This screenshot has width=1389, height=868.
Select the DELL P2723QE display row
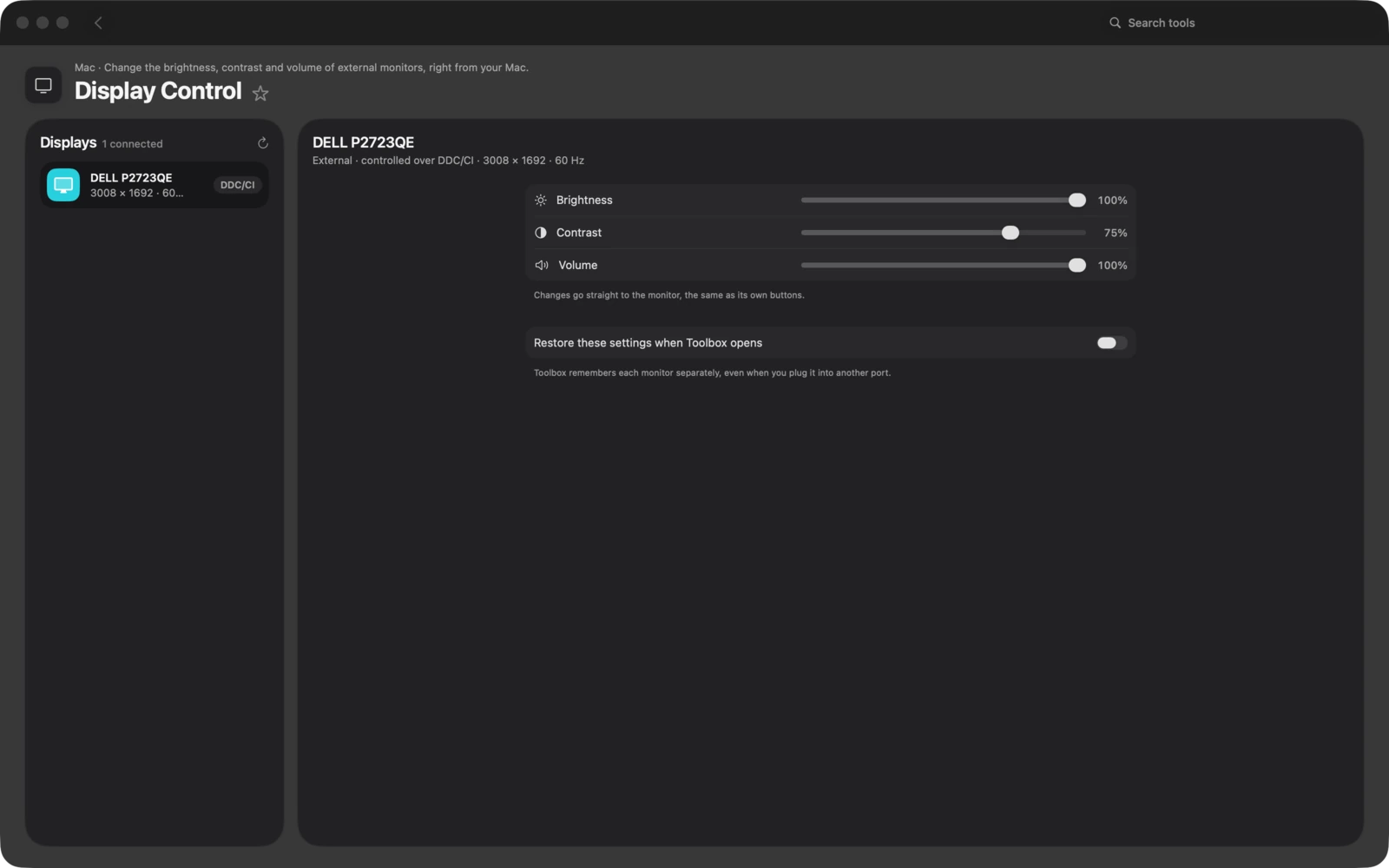point(155,185)
